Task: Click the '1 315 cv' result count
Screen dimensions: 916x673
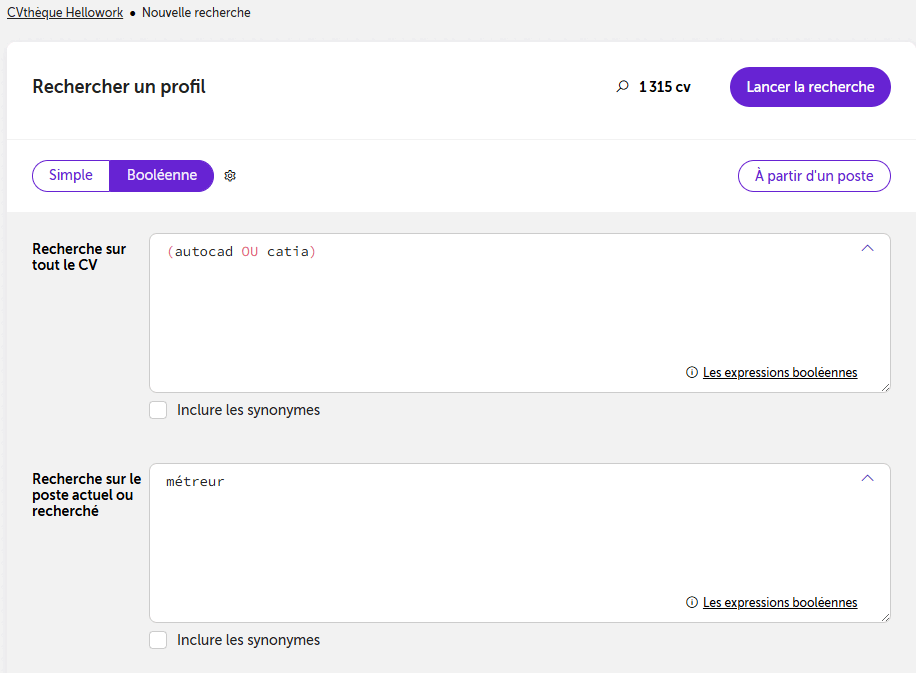Action: [665, 87]
